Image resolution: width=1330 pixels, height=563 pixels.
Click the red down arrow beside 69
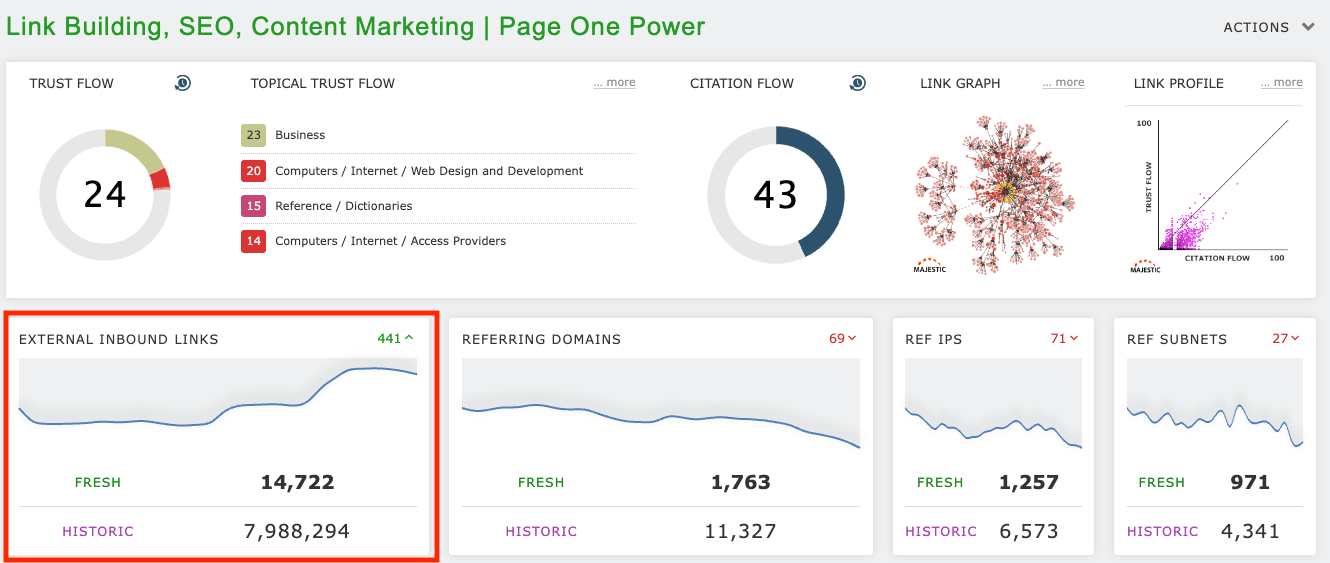(x=852, y=339)
